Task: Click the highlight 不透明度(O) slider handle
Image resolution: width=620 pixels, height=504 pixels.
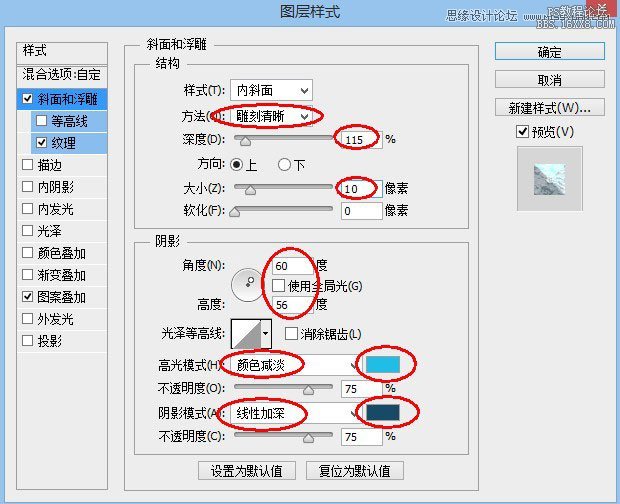Action: 308,390
